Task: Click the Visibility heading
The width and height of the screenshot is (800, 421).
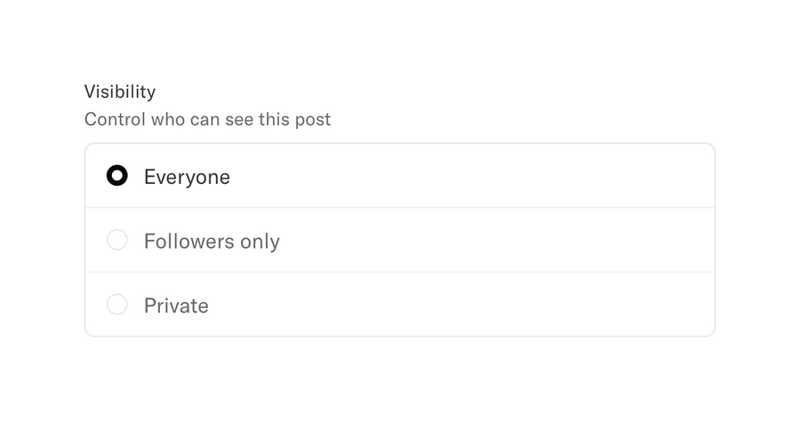Action: coord(120,92)
